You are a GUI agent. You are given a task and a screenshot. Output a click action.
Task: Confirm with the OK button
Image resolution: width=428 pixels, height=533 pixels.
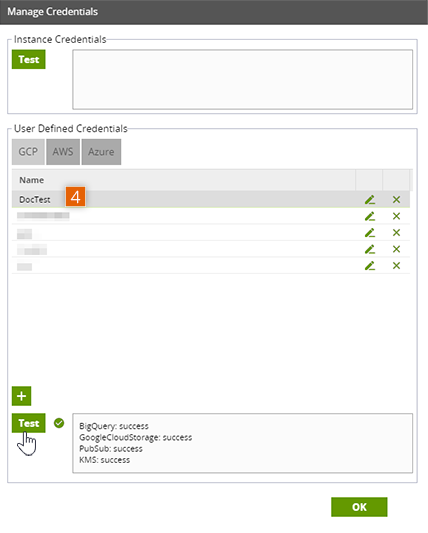click(359, 507)
